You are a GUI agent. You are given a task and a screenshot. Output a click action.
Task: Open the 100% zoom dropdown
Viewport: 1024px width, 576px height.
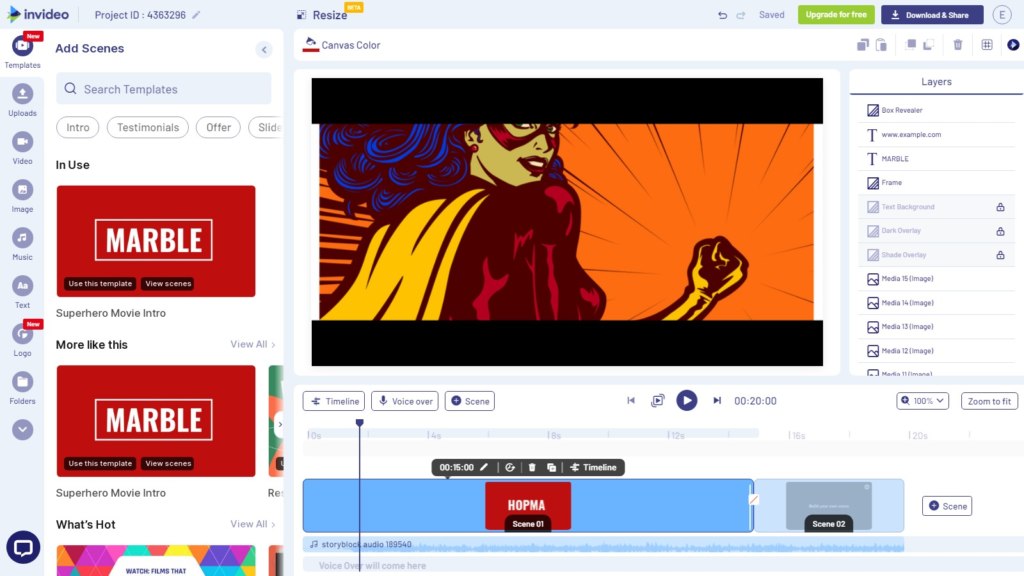pos(922,401)
